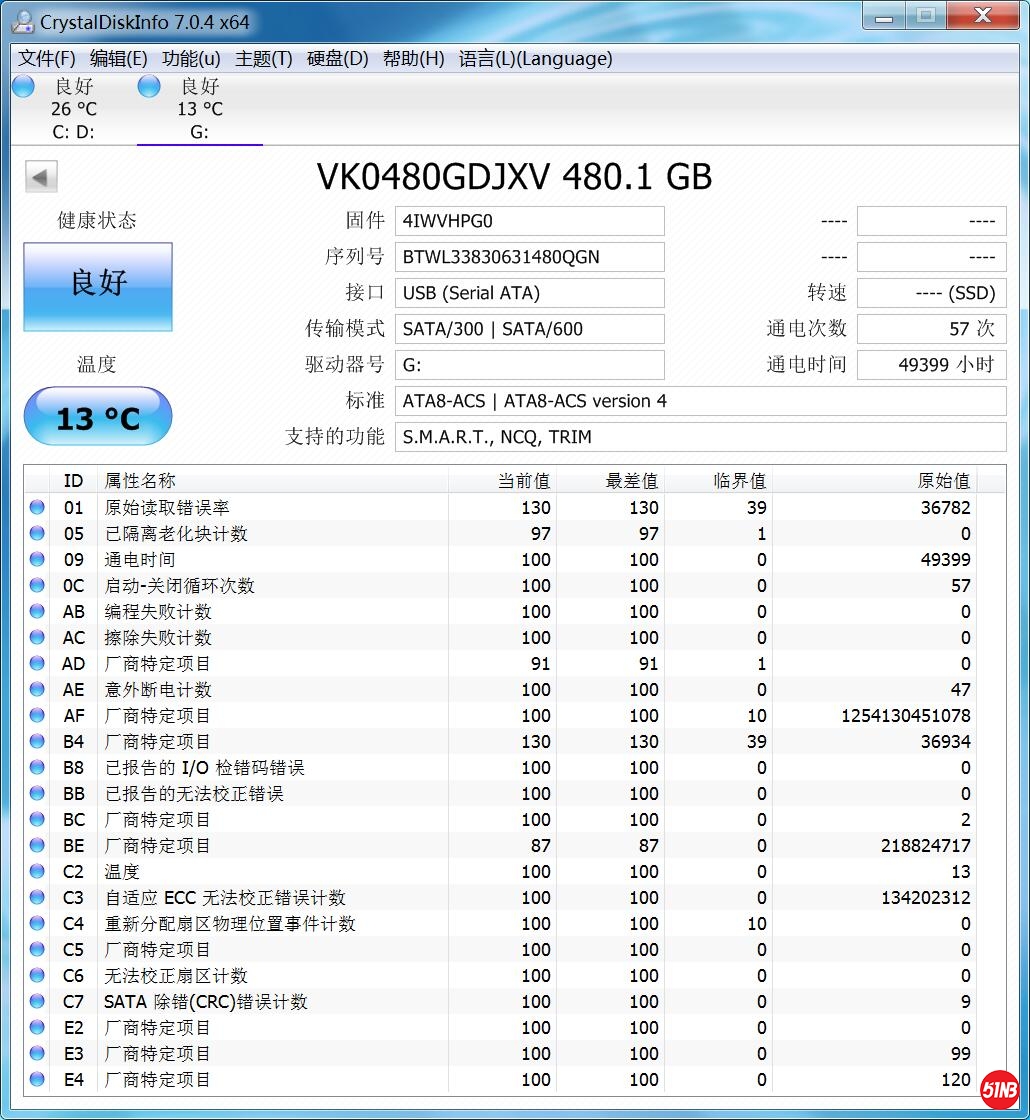
Task: Click the previous disk arrow icon
Action: [x=41, y=177]
